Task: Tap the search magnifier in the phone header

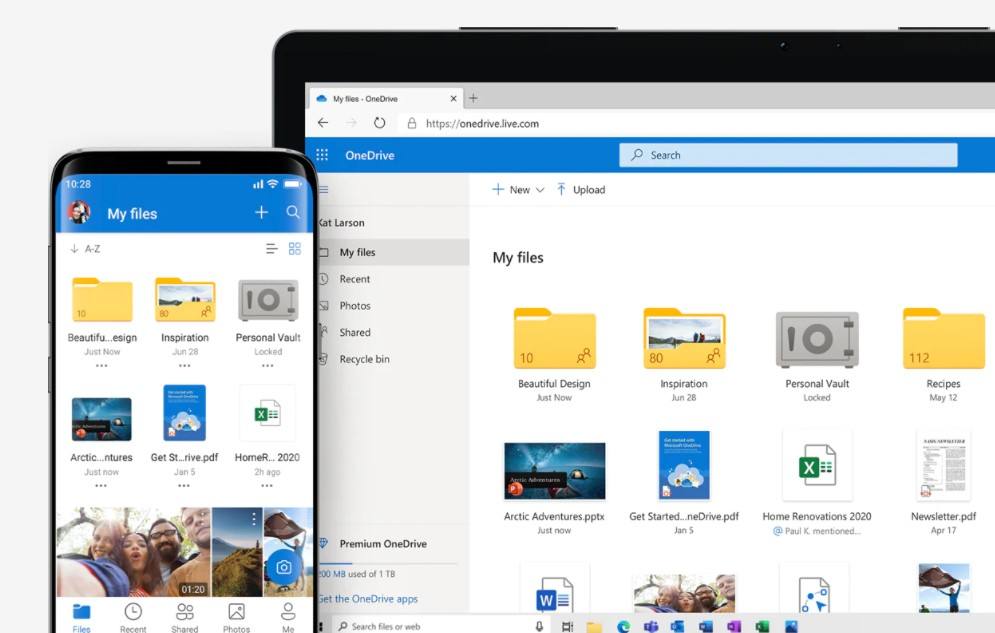Action: click(293, 212)
